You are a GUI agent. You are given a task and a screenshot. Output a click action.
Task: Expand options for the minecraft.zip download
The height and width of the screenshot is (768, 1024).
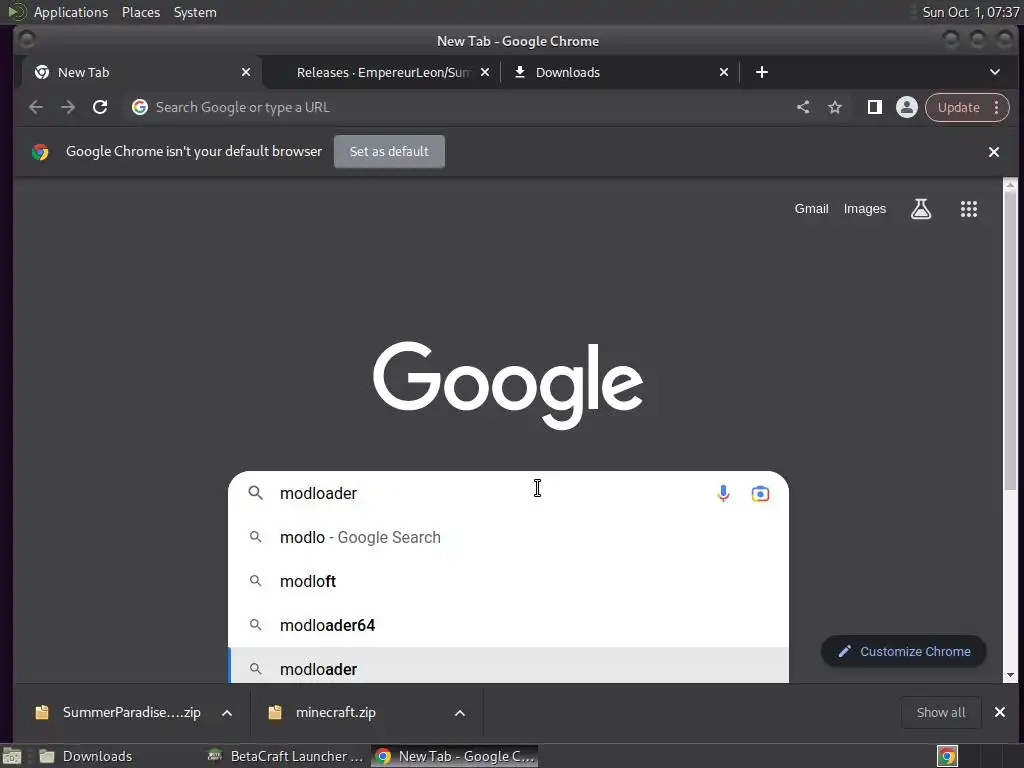click(460, 712)
